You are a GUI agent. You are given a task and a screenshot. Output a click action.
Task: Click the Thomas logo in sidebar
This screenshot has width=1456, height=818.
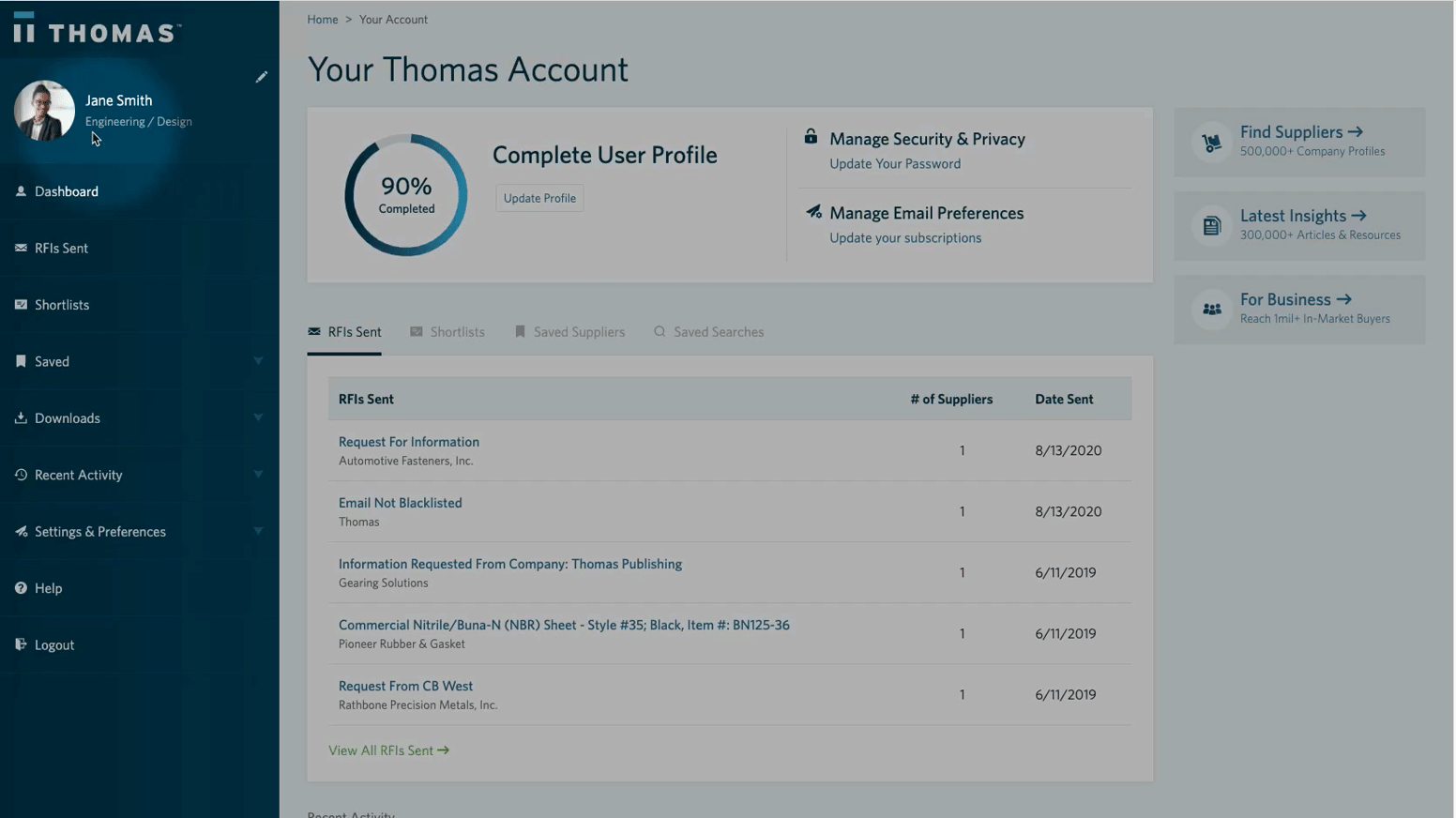pos(97,30)
